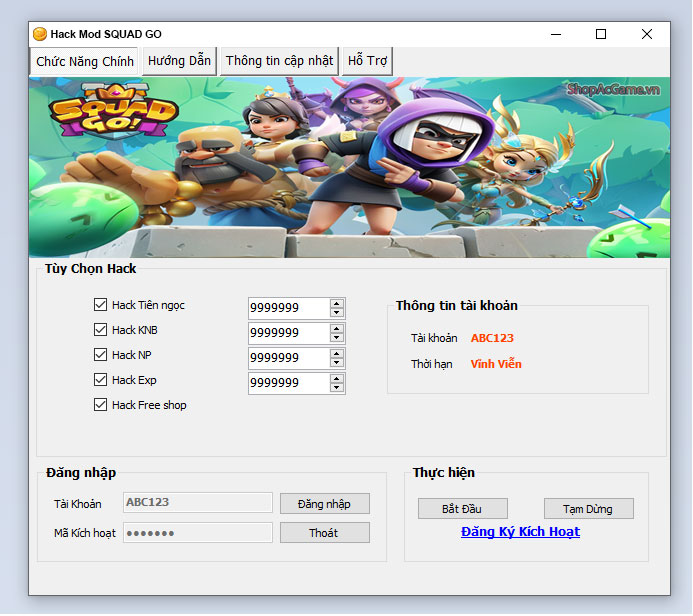Uncheck the Hack Tiên ngọc checkbox
This screenshot has width=693, height=616.
tap(100, 305)
